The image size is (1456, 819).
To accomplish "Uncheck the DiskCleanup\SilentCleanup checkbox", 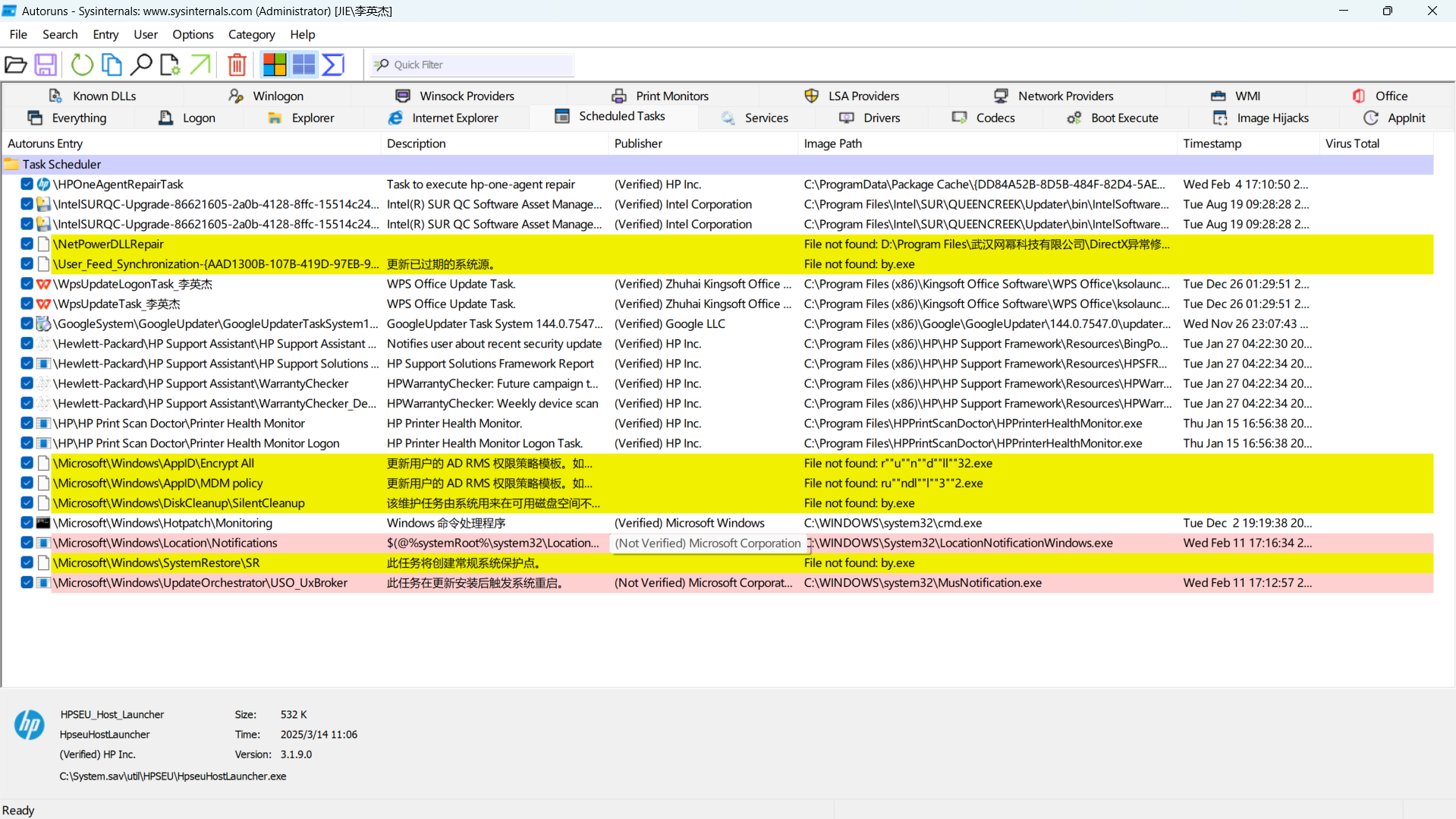I will pyautogui.click(x=27, y=503).
